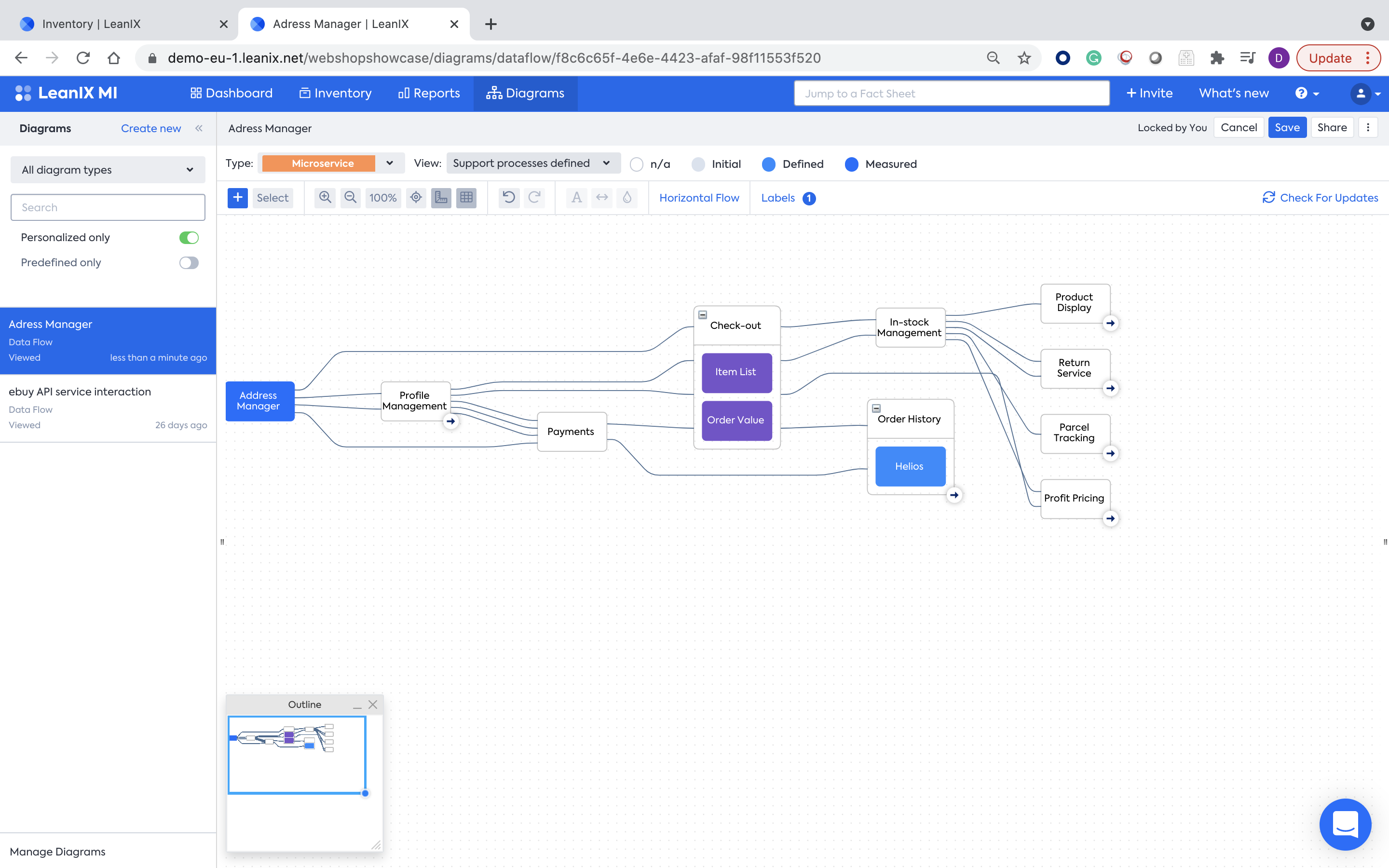This screenshot has height=868, width=1389.
Task: Click the zoom in magnifier icon
Action: 325,198
